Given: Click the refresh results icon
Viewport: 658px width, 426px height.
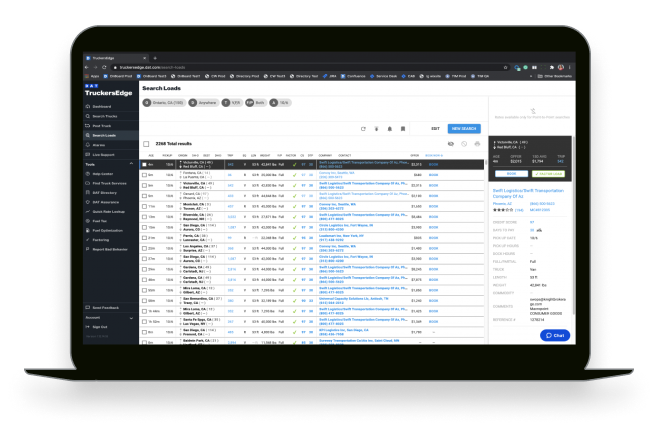Looking at the screenshot, I should click(364, 128).
